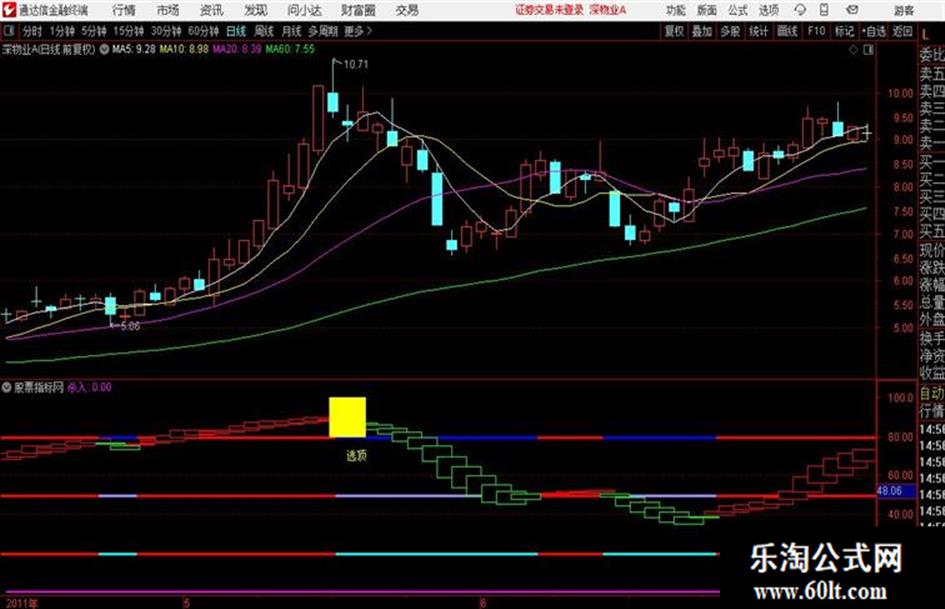Click the 证券交易未登录 status link
This screenshot has height=609, width=945.
point(550,10)
